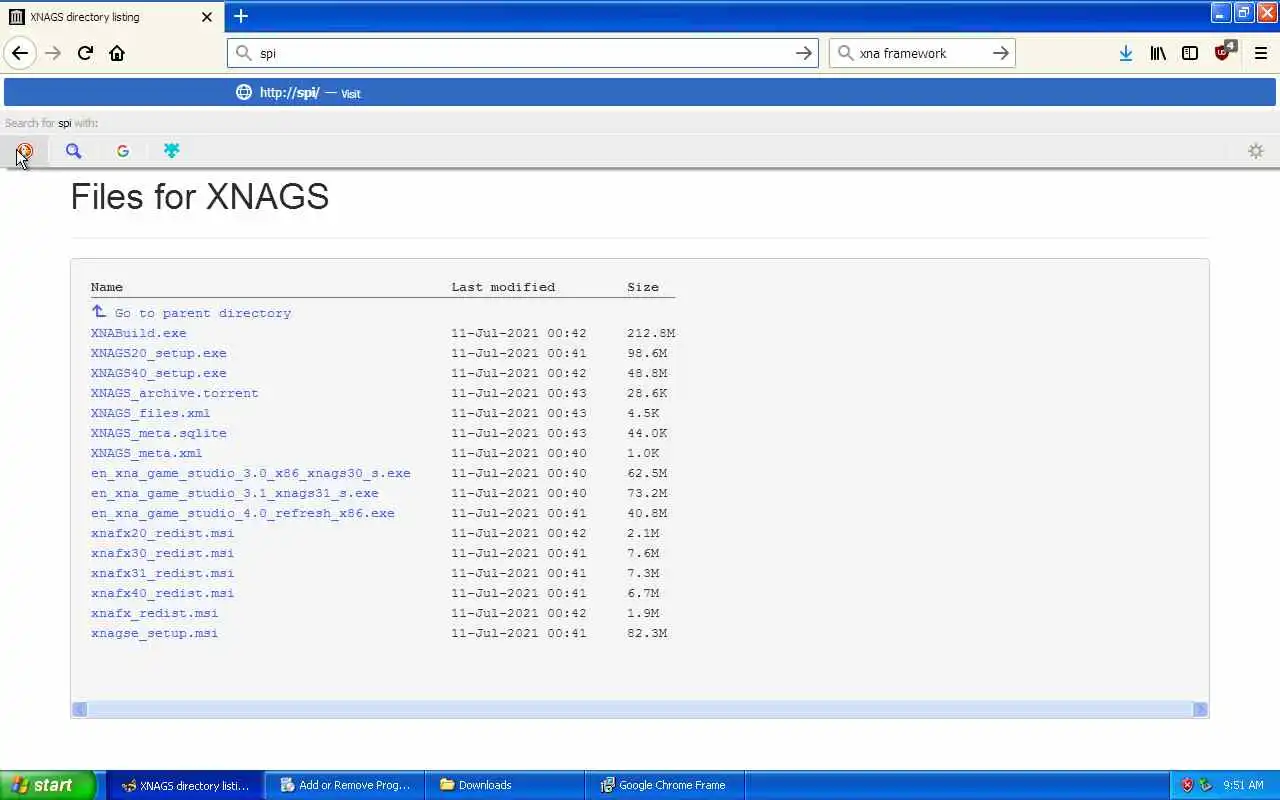
Task: Open a new browser tab
Action: pos(241,16)
